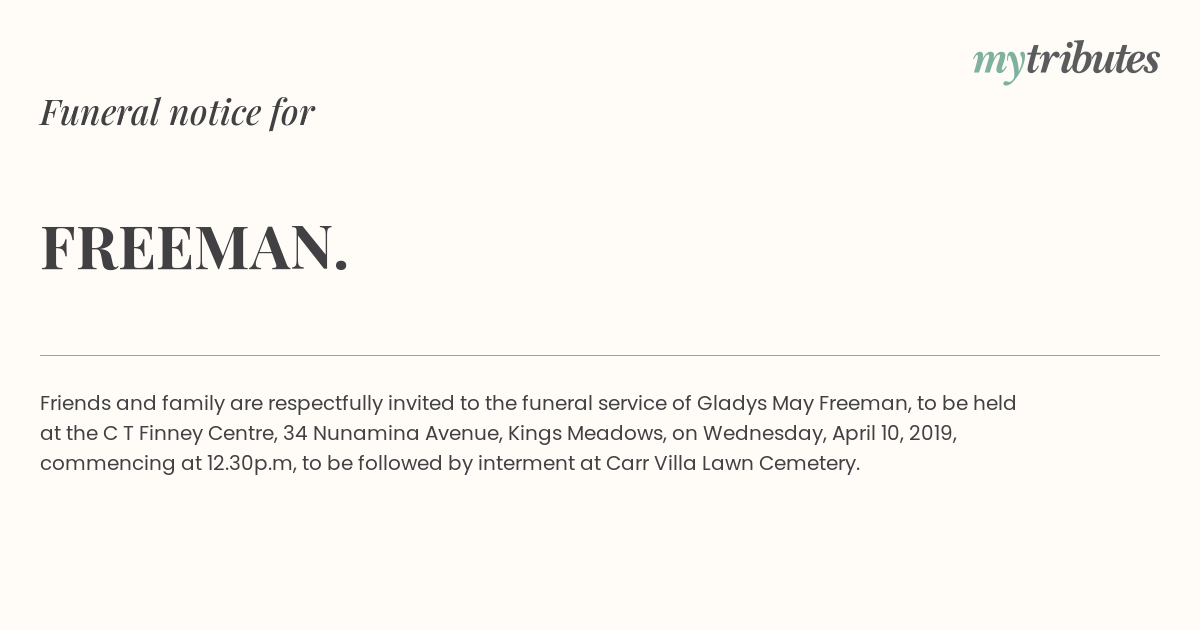The width and height of the screenshot is (1200, 630).
Task: Click the horizontal divider line
Action: 600,355
